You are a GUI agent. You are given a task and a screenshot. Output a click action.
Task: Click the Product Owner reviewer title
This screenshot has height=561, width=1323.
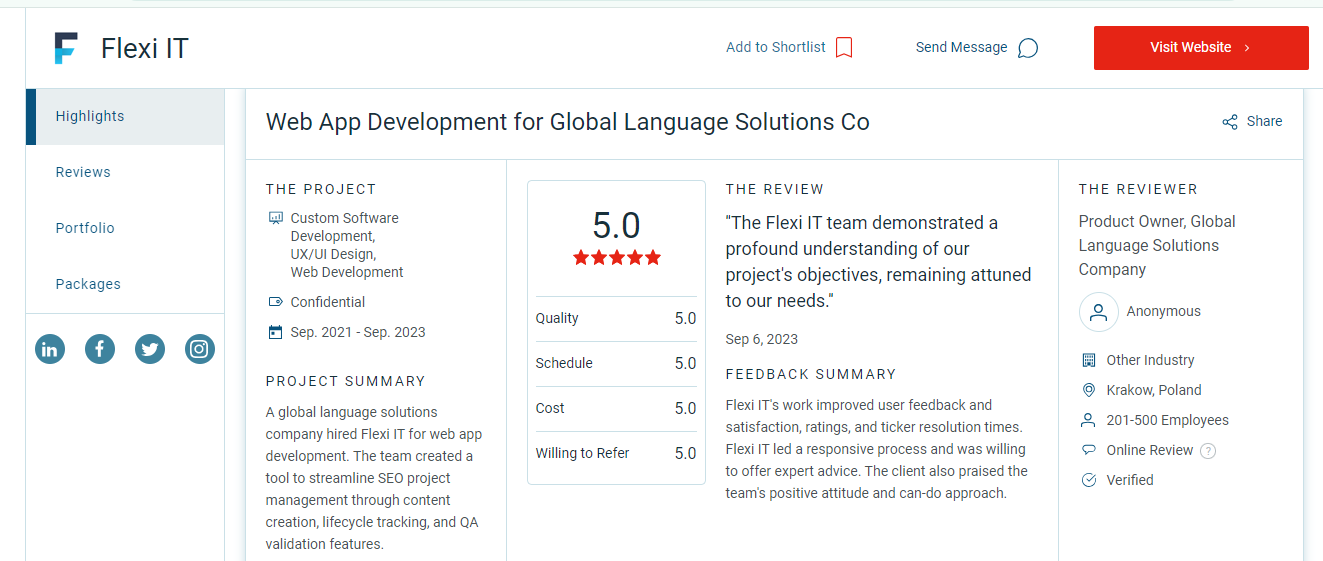pos(1157,245)
